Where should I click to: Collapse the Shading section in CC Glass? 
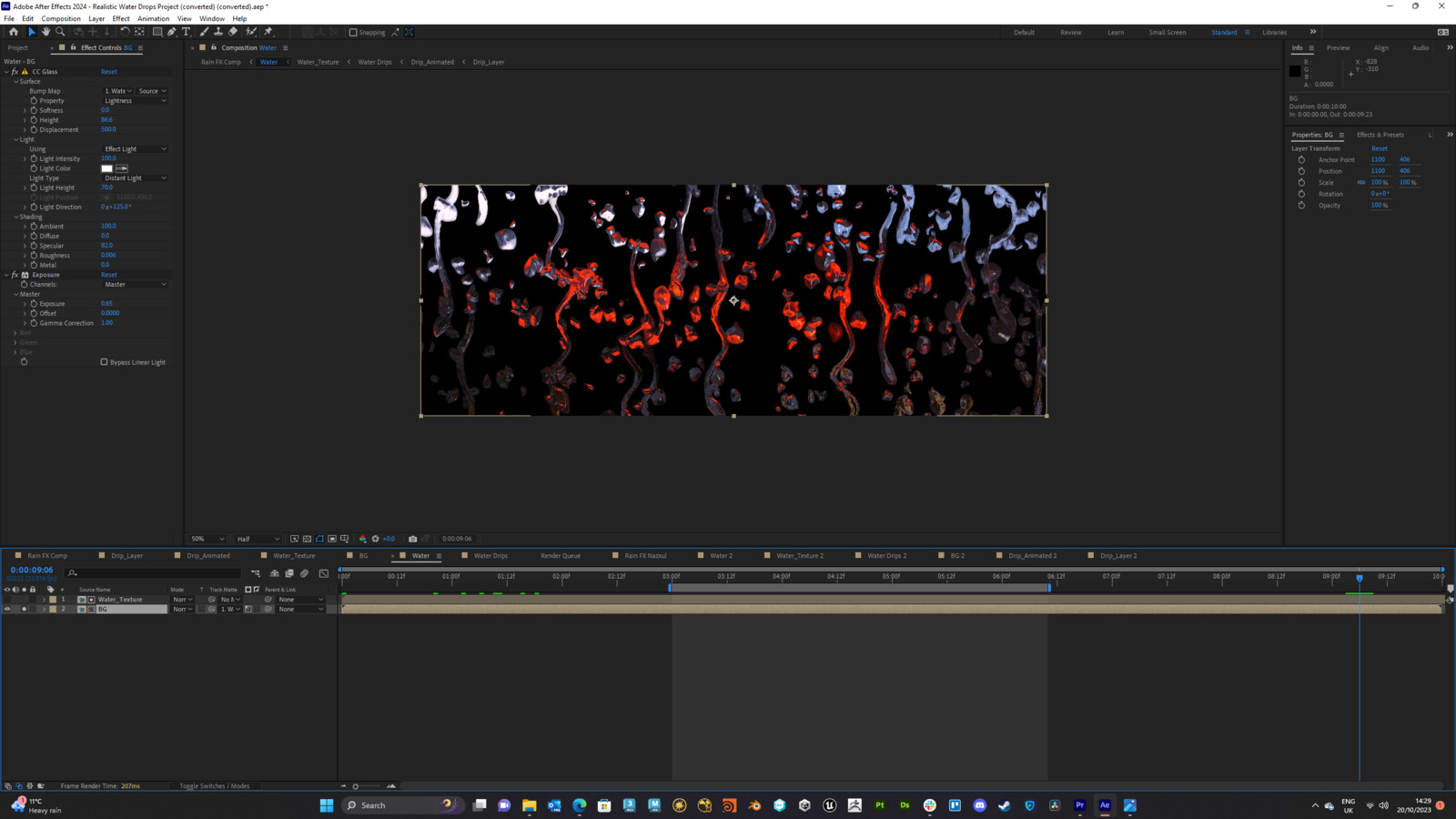pyautogui.click(x=15, y=217)
